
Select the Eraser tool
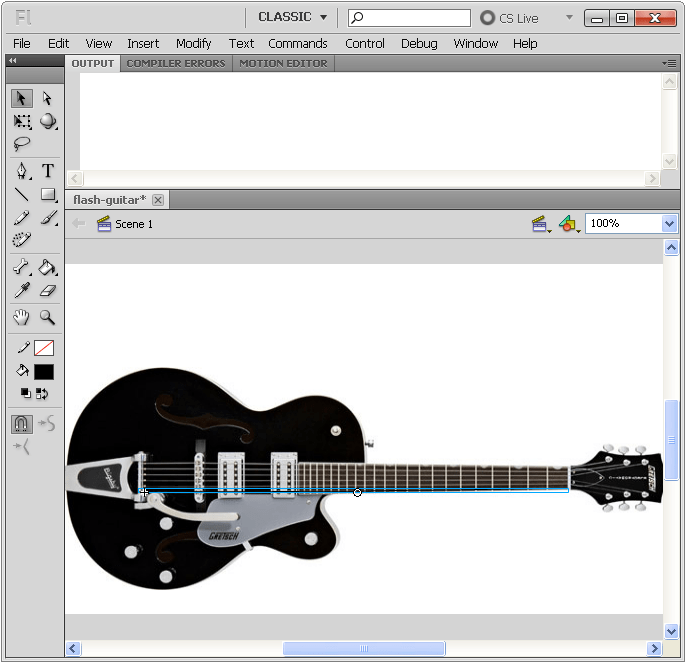pyautogui.click(x=48, y=290)
